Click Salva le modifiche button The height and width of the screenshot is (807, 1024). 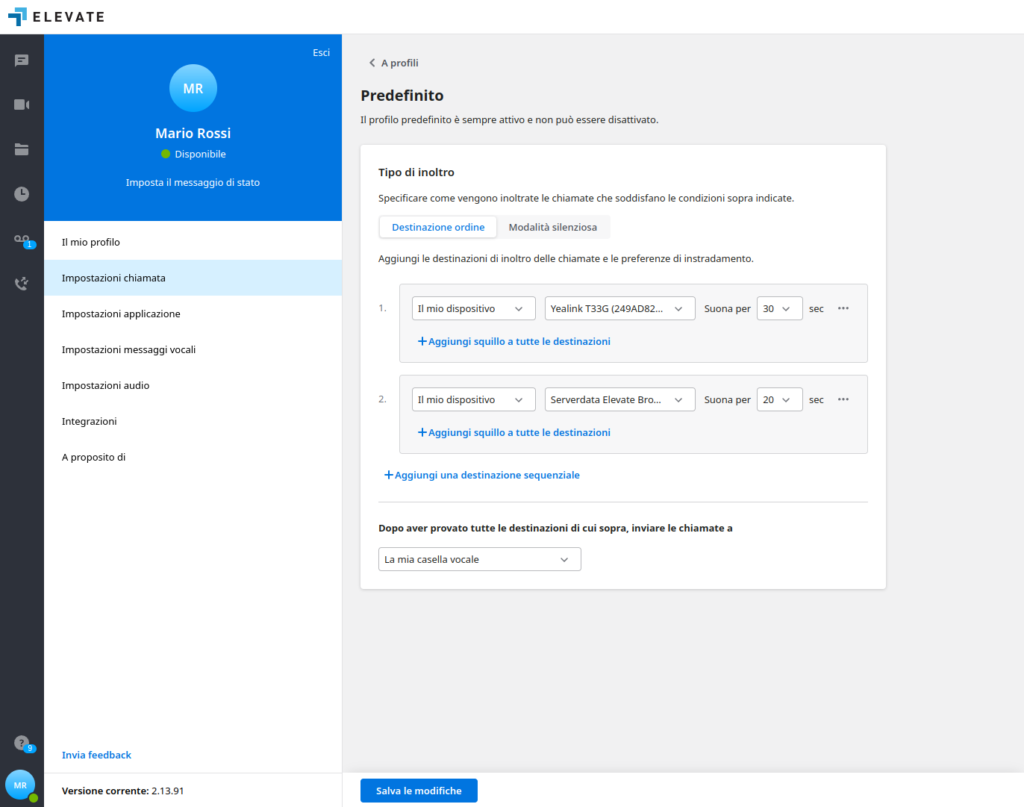(x=419, y=791)
